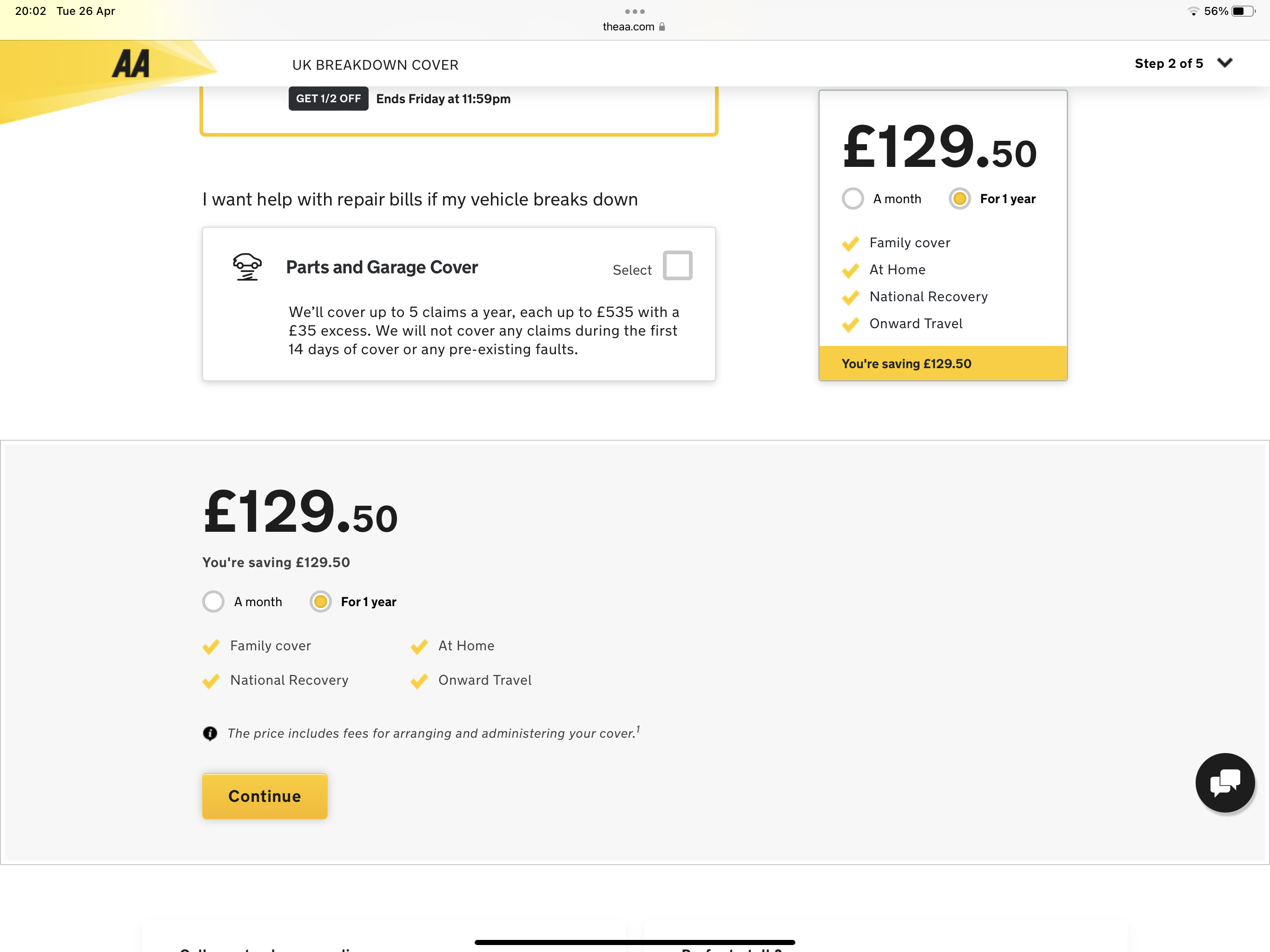Click the GET 1/2 OFF badge
This screenshot has height=952, width=1270.
(x=328, y=99)
